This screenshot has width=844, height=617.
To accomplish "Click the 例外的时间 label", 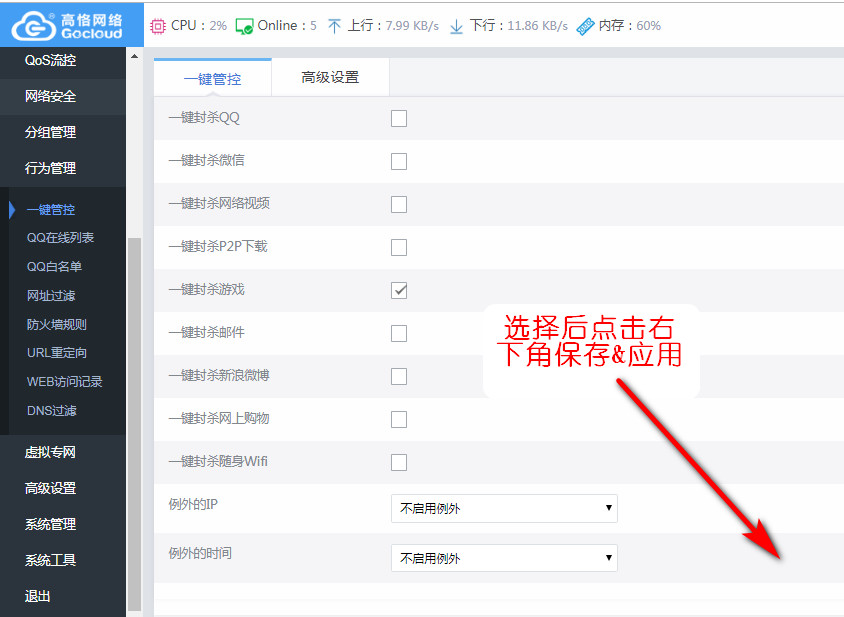I will [x=200, y=553].
